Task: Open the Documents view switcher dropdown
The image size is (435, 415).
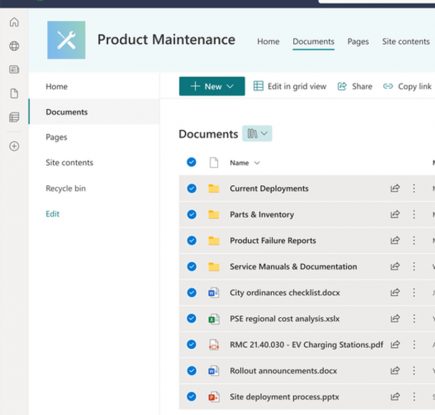Action: (x=257, y=134)
